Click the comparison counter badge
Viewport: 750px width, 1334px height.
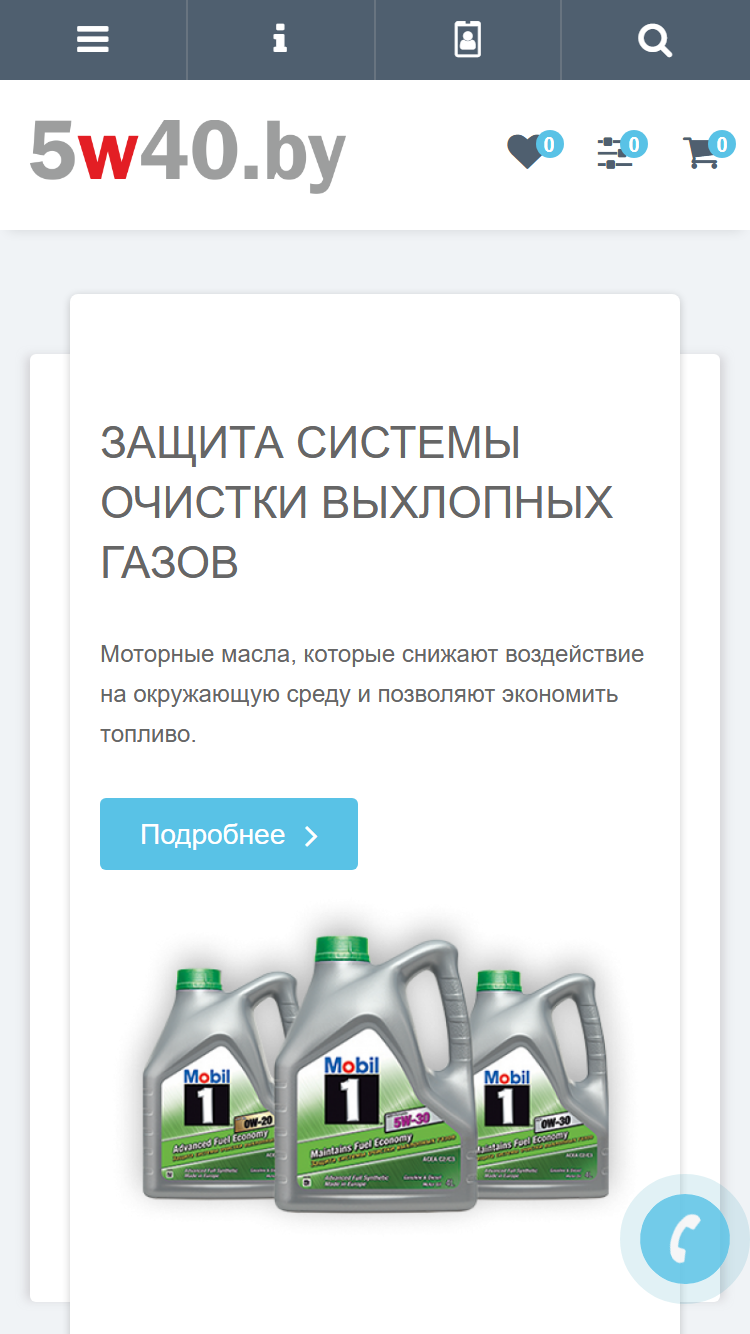[x=633, y=145]
